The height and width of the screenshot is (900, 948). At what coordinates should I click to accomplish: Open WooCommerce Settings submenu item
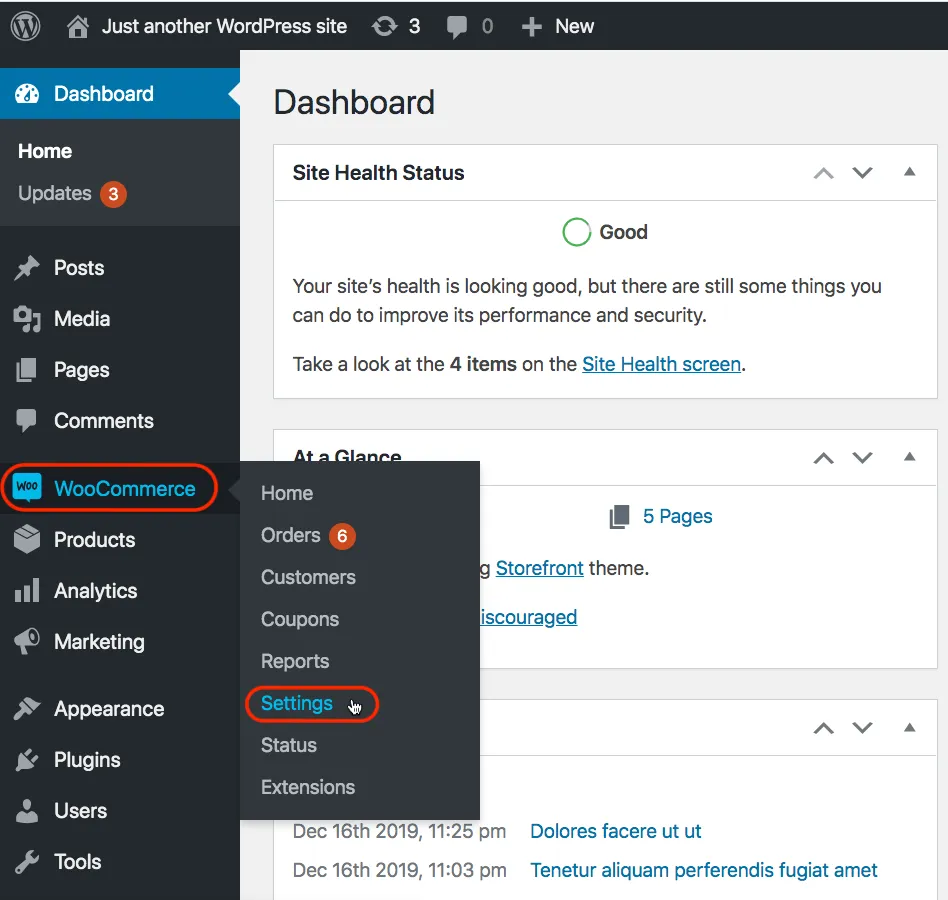click(296, 703)
